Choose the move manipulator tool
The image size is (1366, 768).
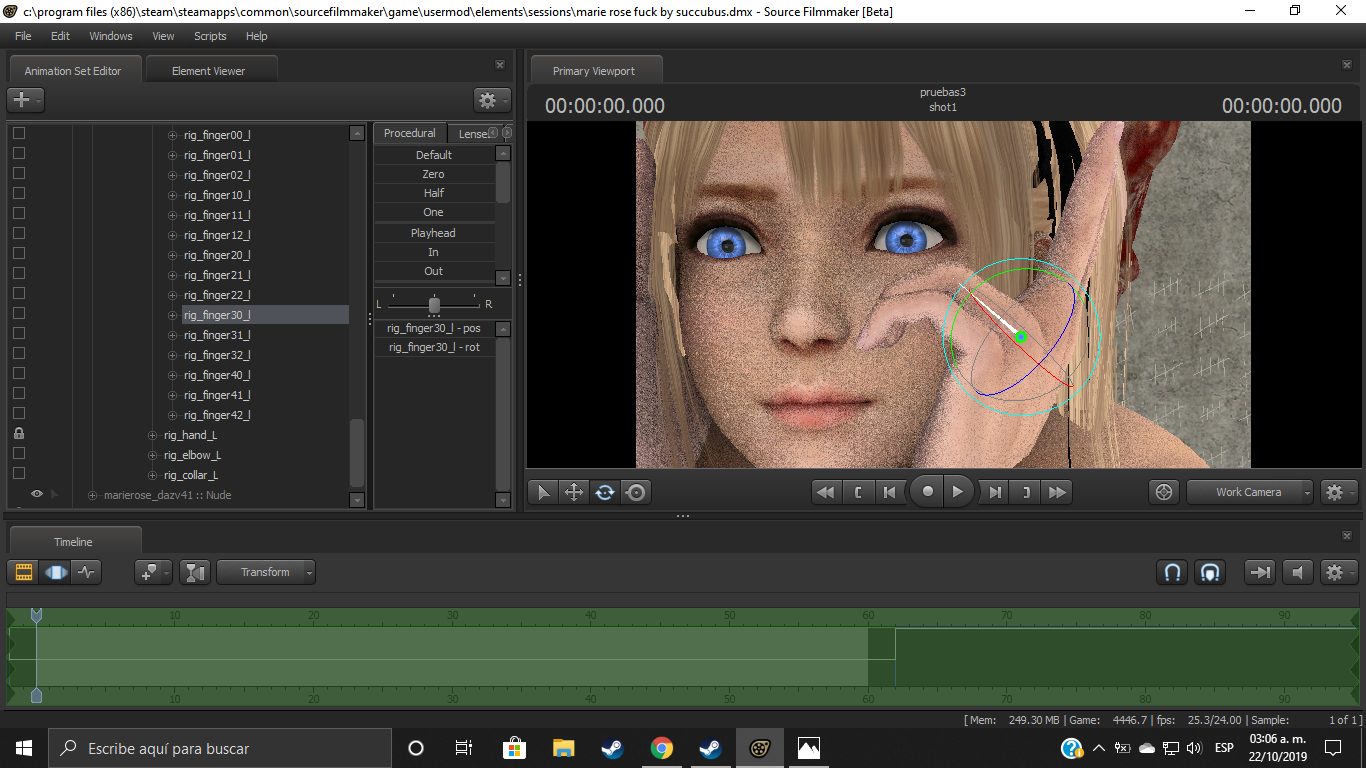pyautogui.click(x=574, y=492)
